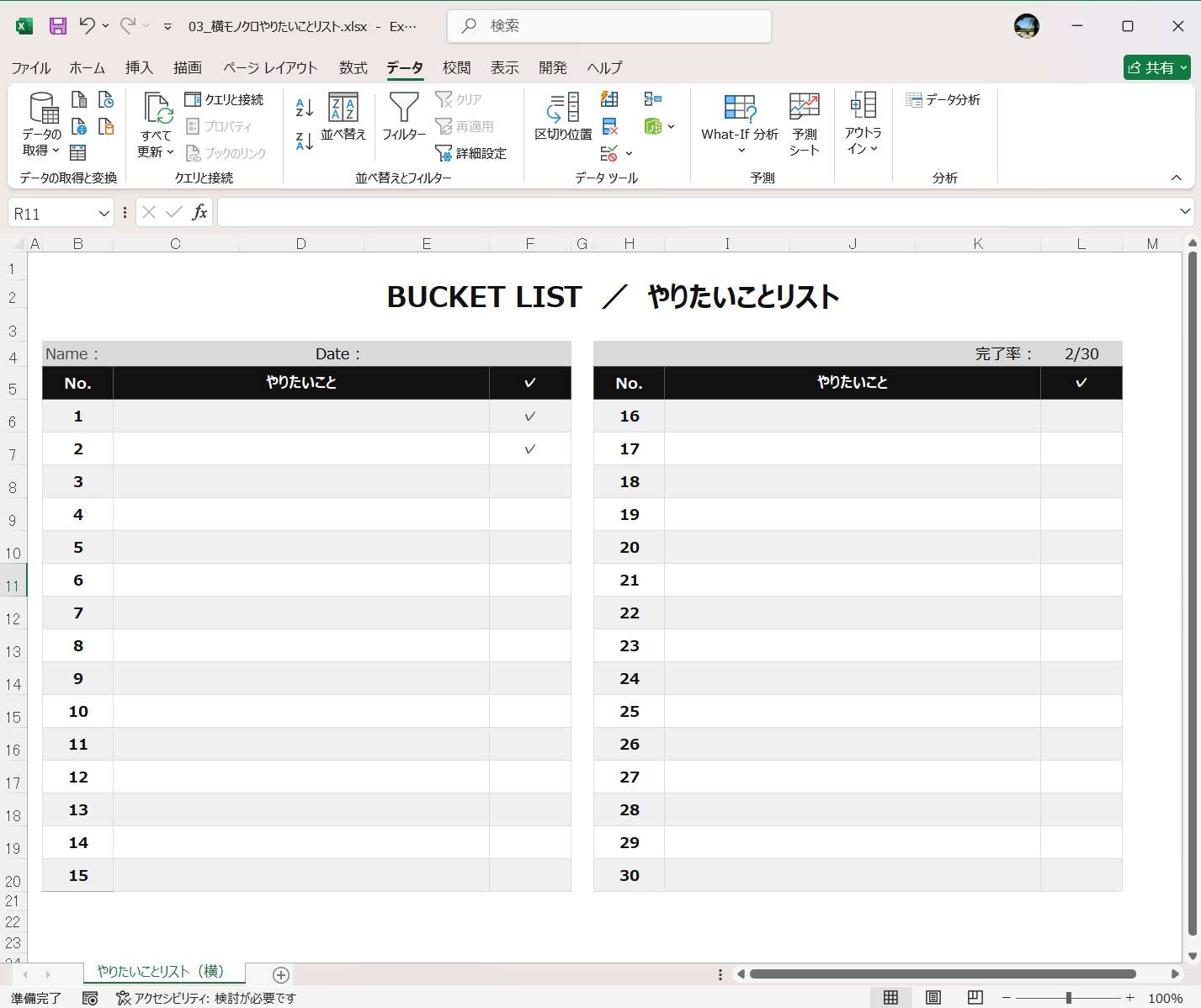Switch to the 数式 tab
The height and width of the screenshot is (1008, 1201).
[353, 67]
